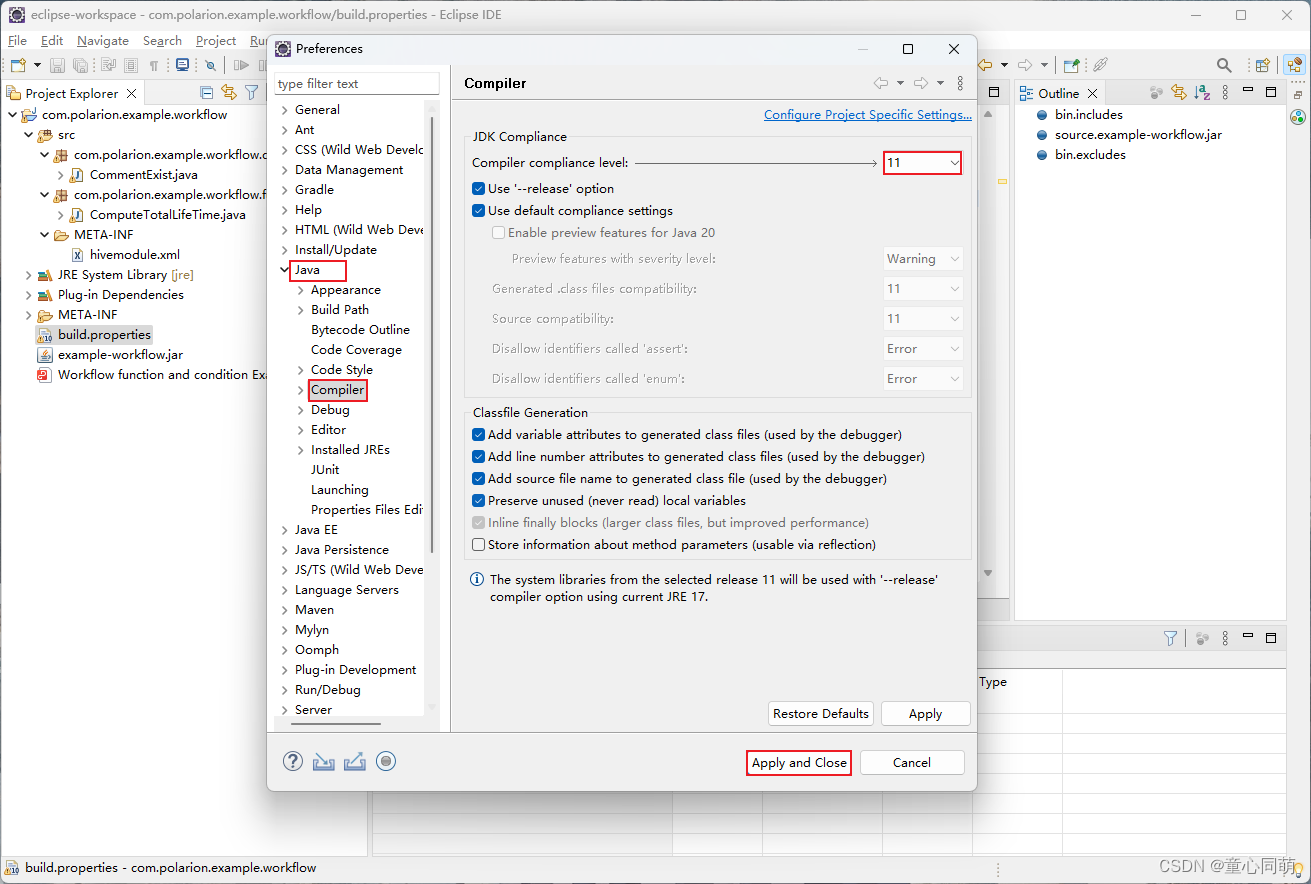The height and width of the screenshot is (884, 1311).
Task: Select Code Coverage preference page
Action: click(356, 350)
